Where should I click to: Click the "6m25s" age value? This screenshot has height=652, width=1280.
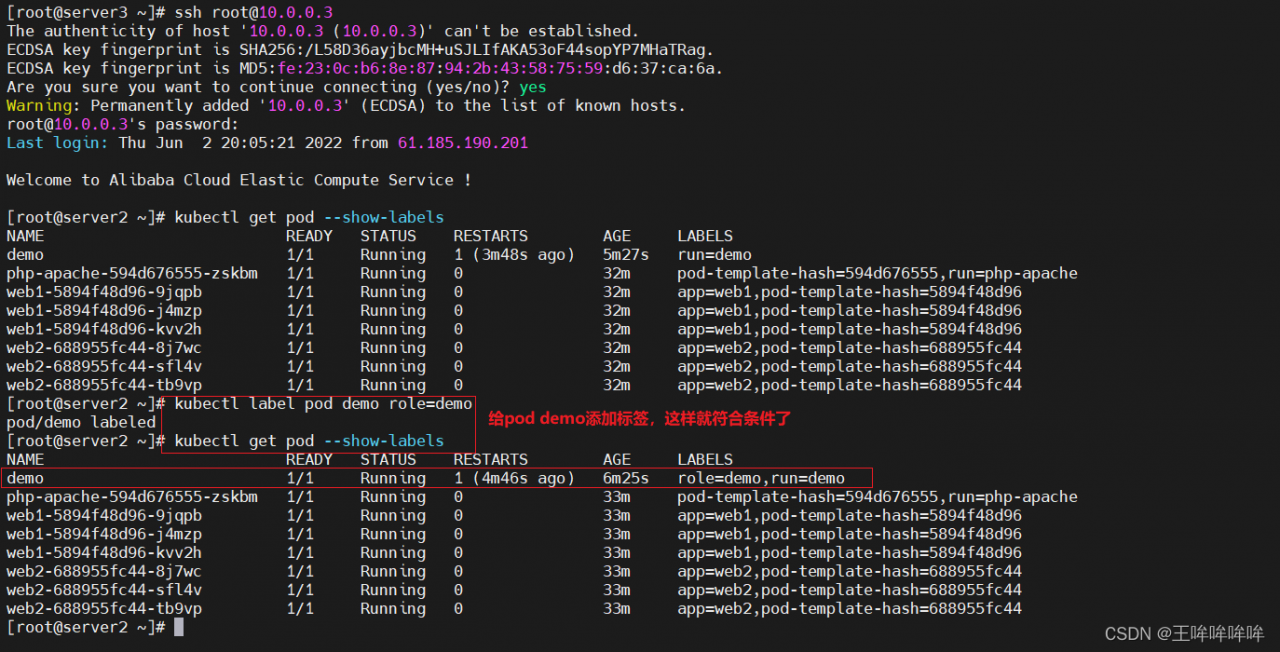pyautogui.click(x=625, y=478)
